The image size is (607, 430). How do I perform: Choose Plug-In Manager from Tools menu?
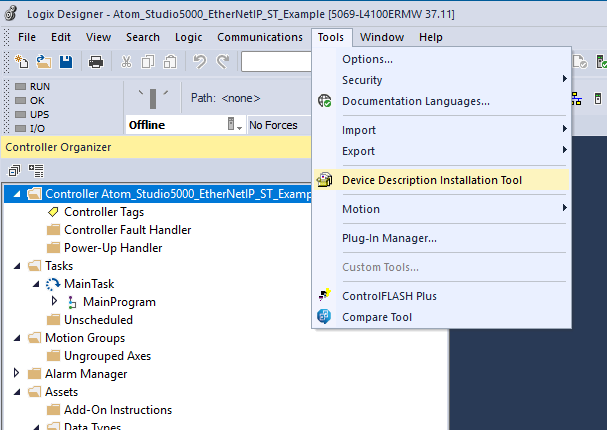click(x=389, y=238)
